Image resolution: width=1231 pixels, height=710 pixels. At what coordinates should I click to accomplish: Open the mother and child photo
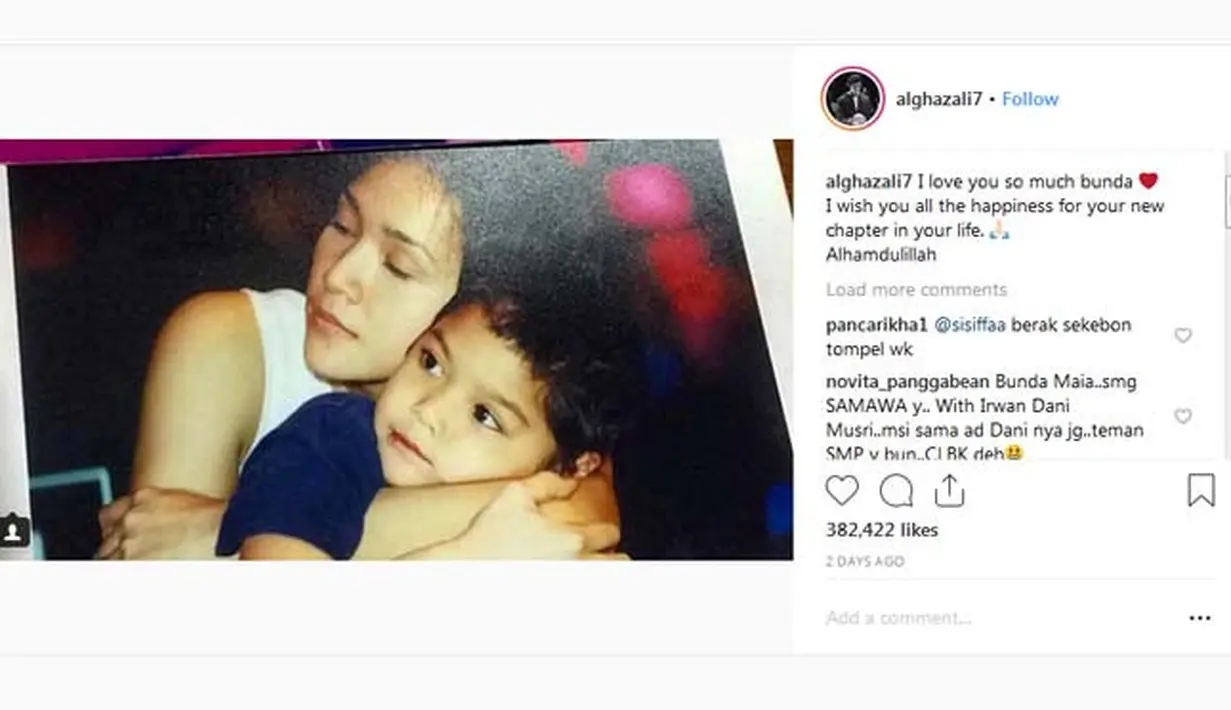point(396,350)
